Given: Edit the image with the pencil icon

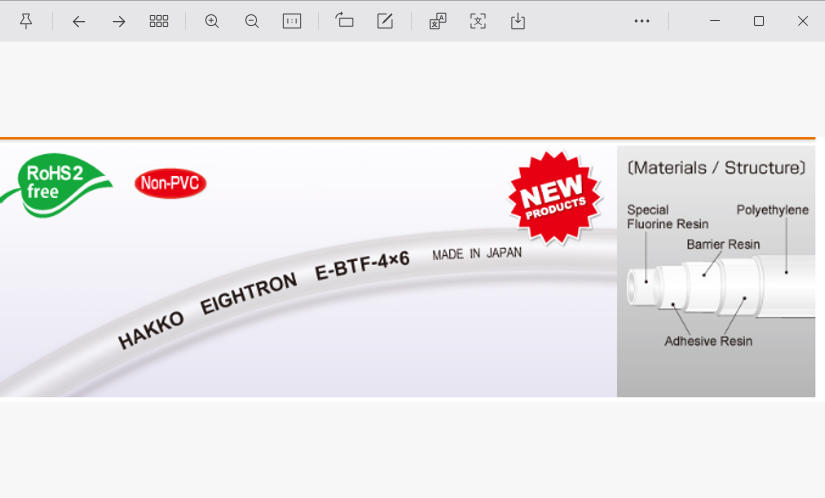Looking at the screenshot, I should tap(385, 21).
